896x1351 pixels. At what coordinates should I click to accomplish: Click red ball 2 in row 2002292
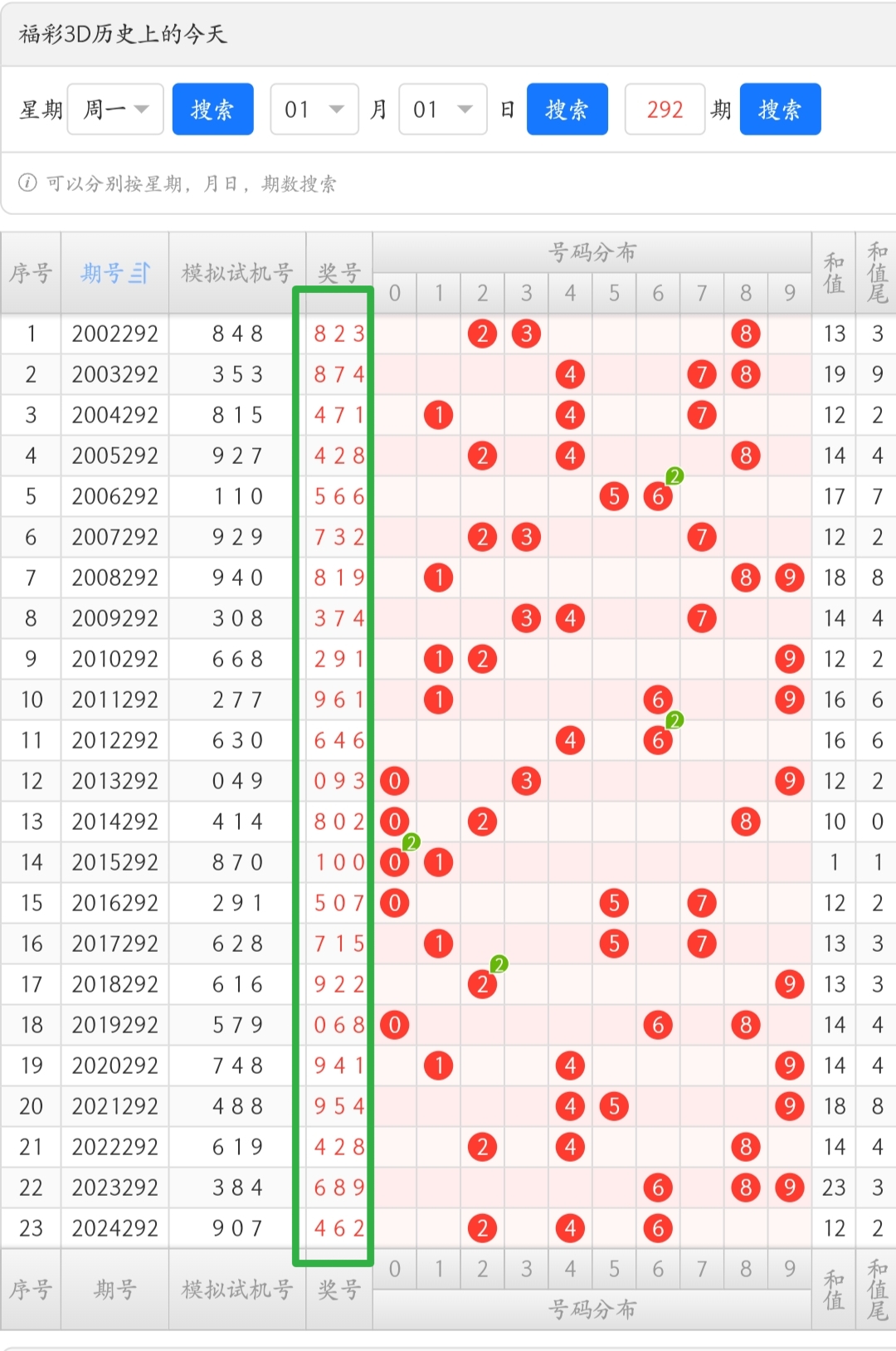click(x=482, y=334)
